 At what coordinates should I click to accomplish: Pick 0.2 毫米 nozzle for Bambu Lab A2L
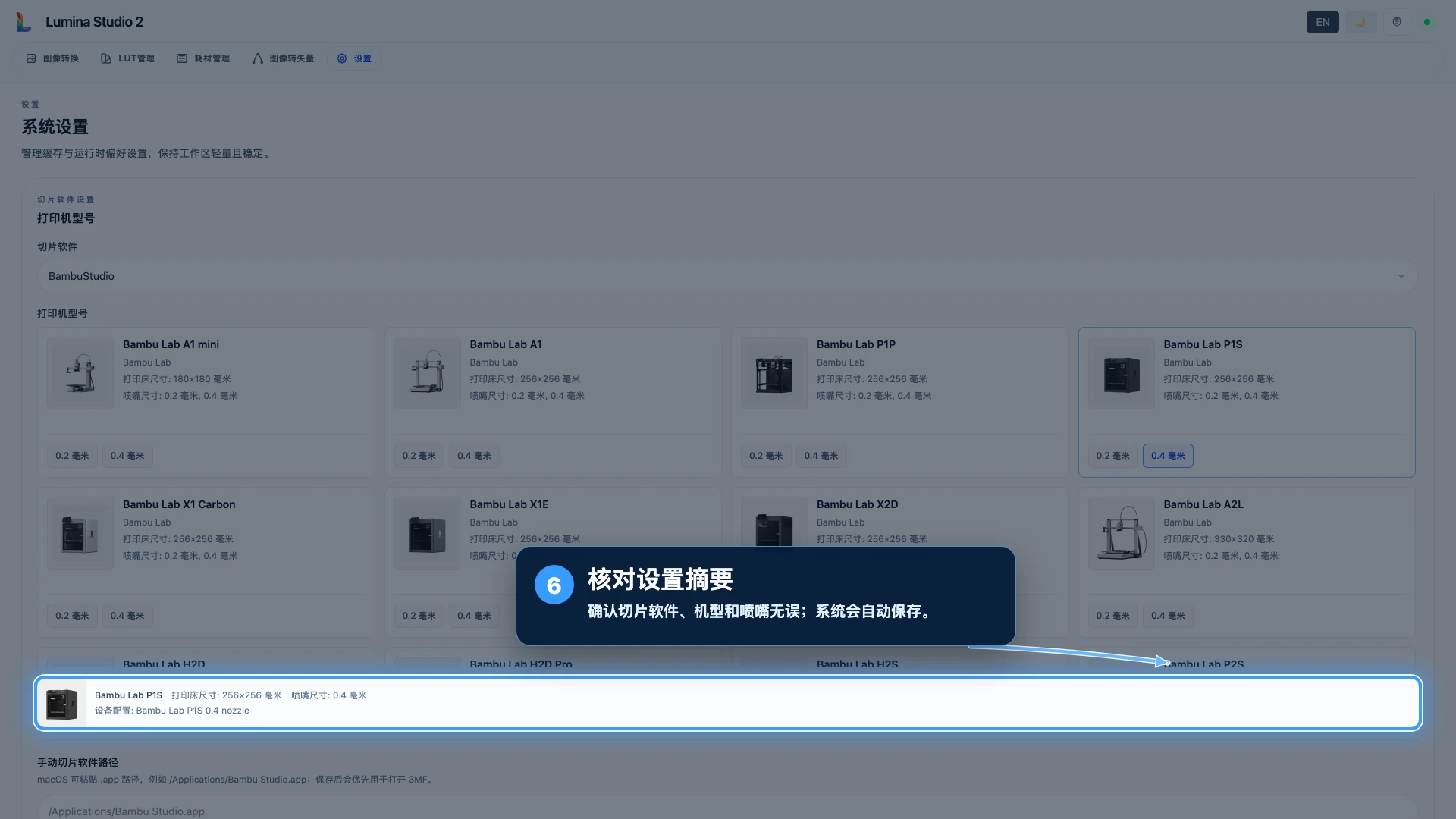click(x=1113, y=616)
